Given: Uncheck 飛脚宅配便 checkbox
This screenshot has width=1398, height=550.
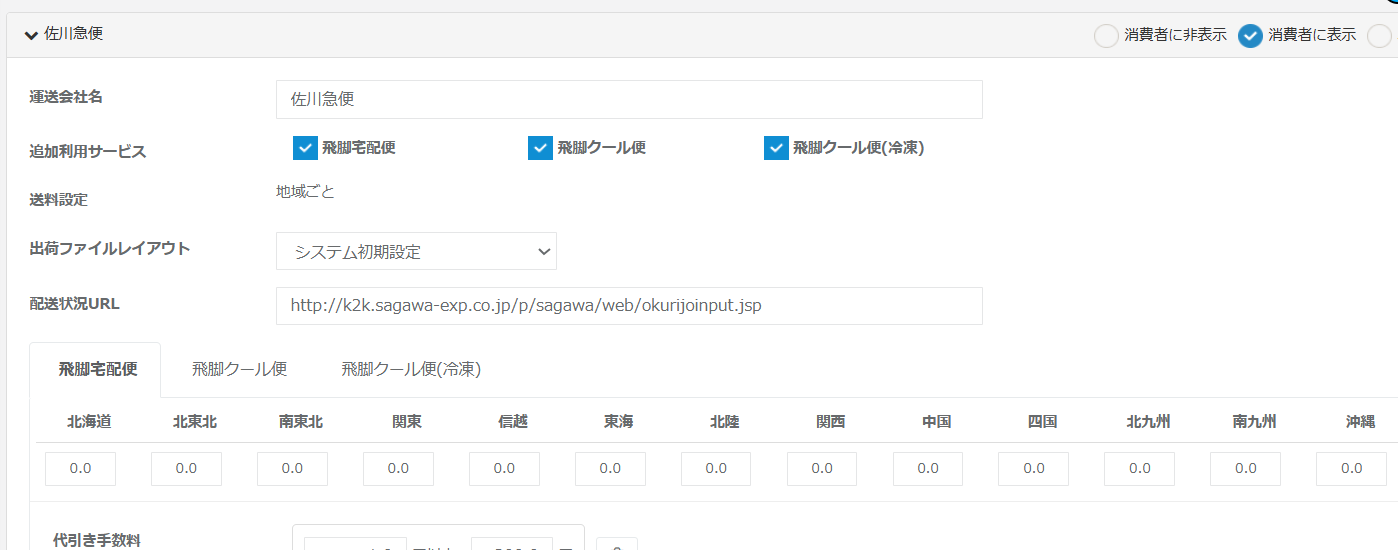Looking at the screenshot, I should (x=305, y=148).
